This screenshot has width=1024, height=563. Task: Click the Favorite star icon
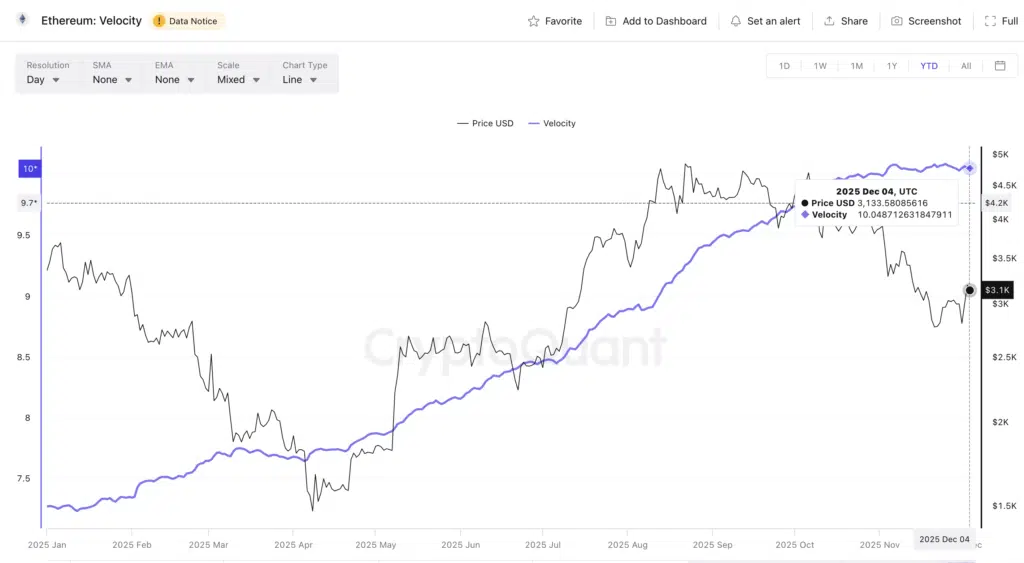tap(533, 21)
